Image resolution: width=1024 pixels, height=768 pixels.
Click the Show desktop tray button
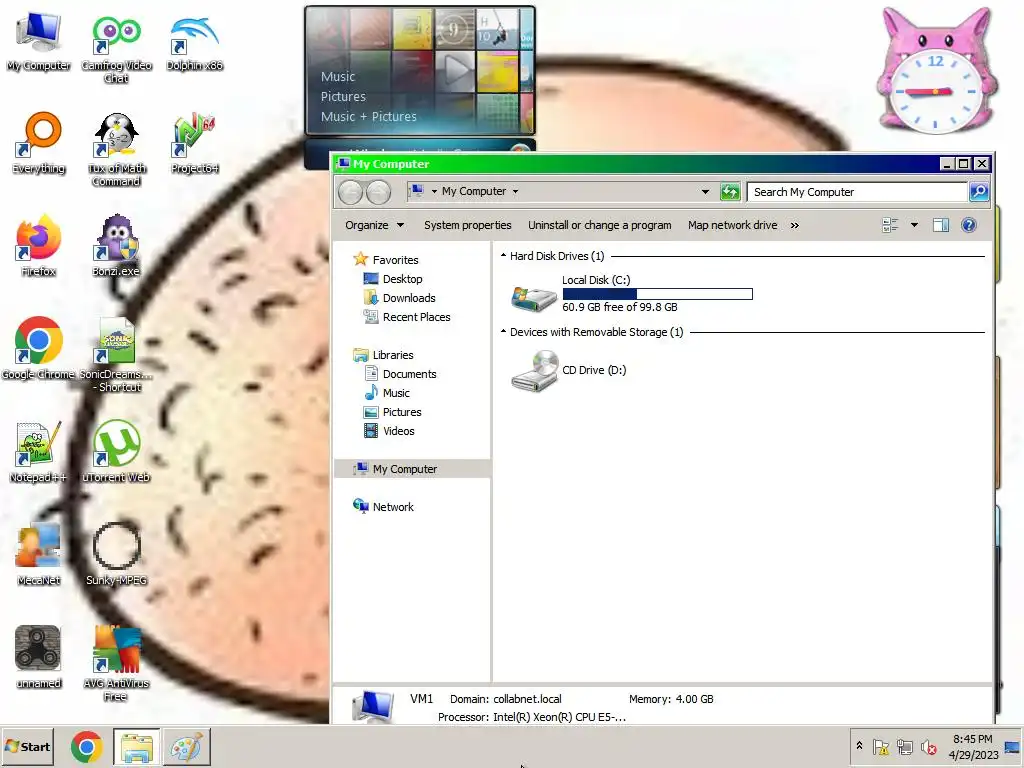(x=1012, y=747)
